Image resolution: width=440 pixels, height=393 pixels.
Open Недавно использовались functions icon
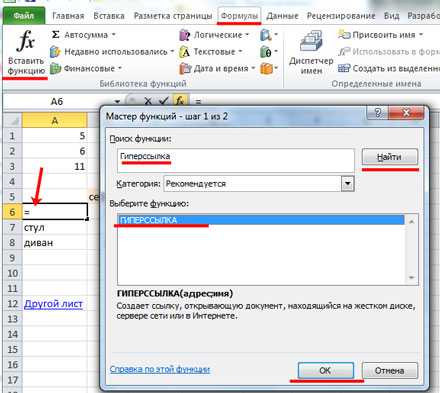tap(55, 52)
